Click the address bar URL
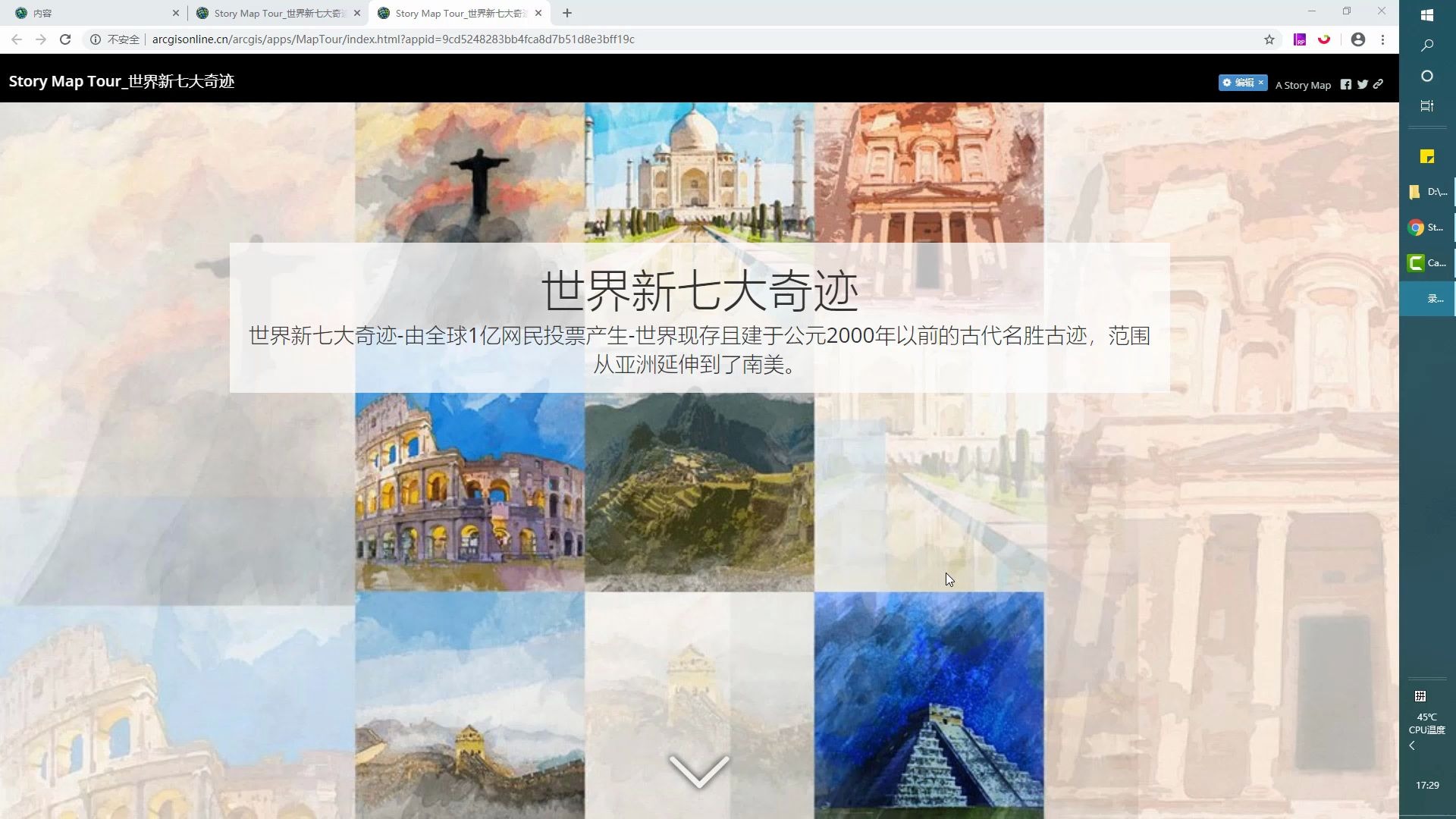 [394, 39]
